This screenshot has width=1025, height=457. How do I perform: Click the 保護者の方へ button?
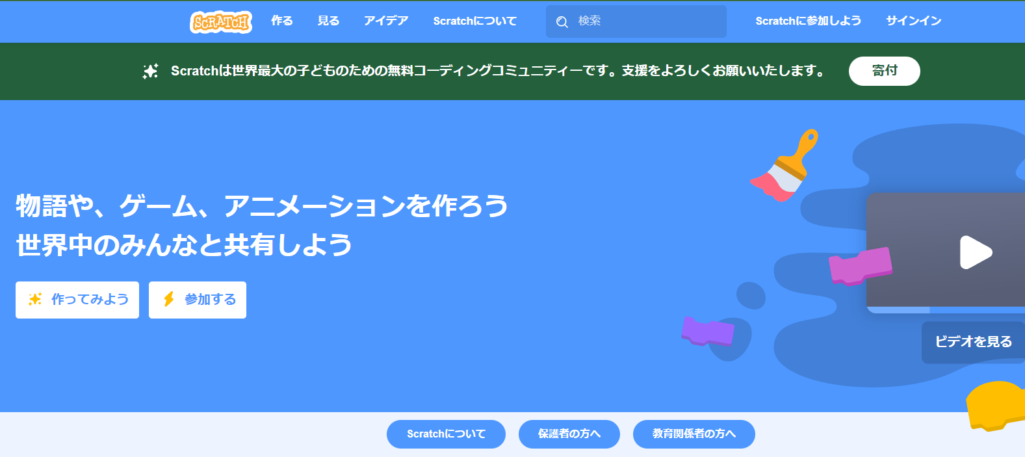click(x=569, y=434)
